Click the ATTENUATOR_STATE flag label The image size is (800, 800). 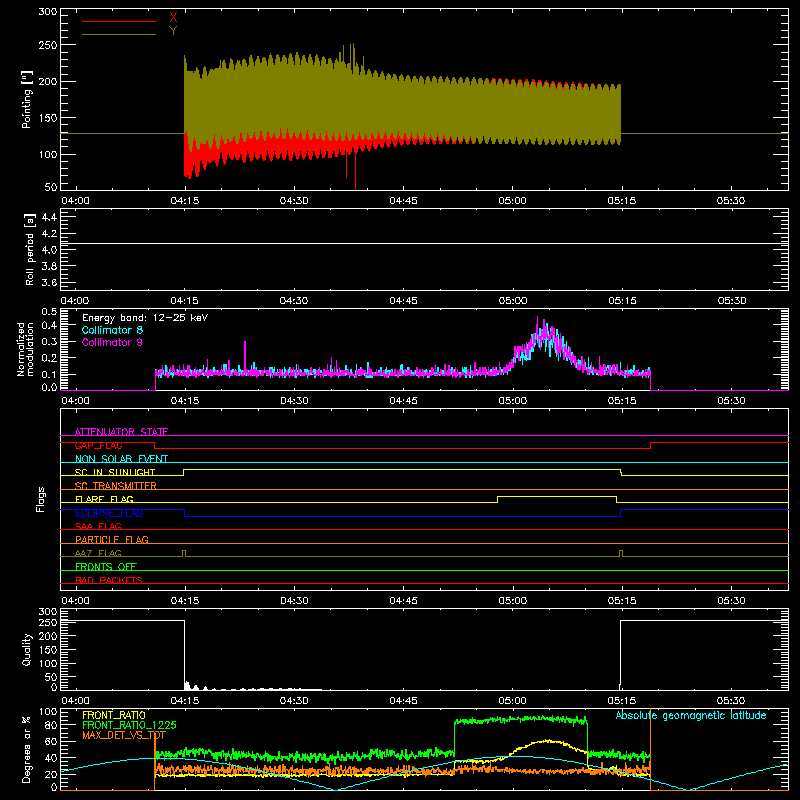(121, 432)
